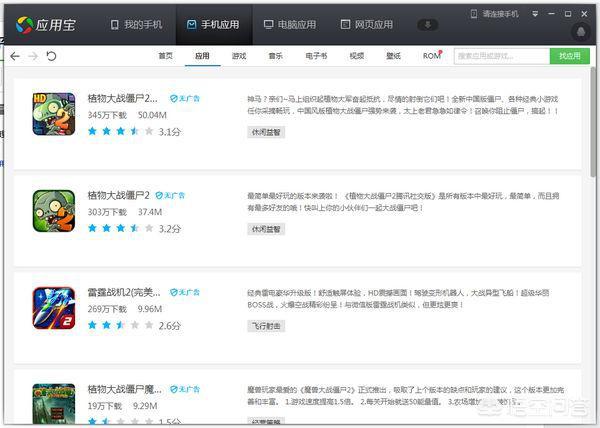The width and height of the screenshot is (600, 428).
Task: Click the 19万下载 text
Action: [x=104, y=406]
